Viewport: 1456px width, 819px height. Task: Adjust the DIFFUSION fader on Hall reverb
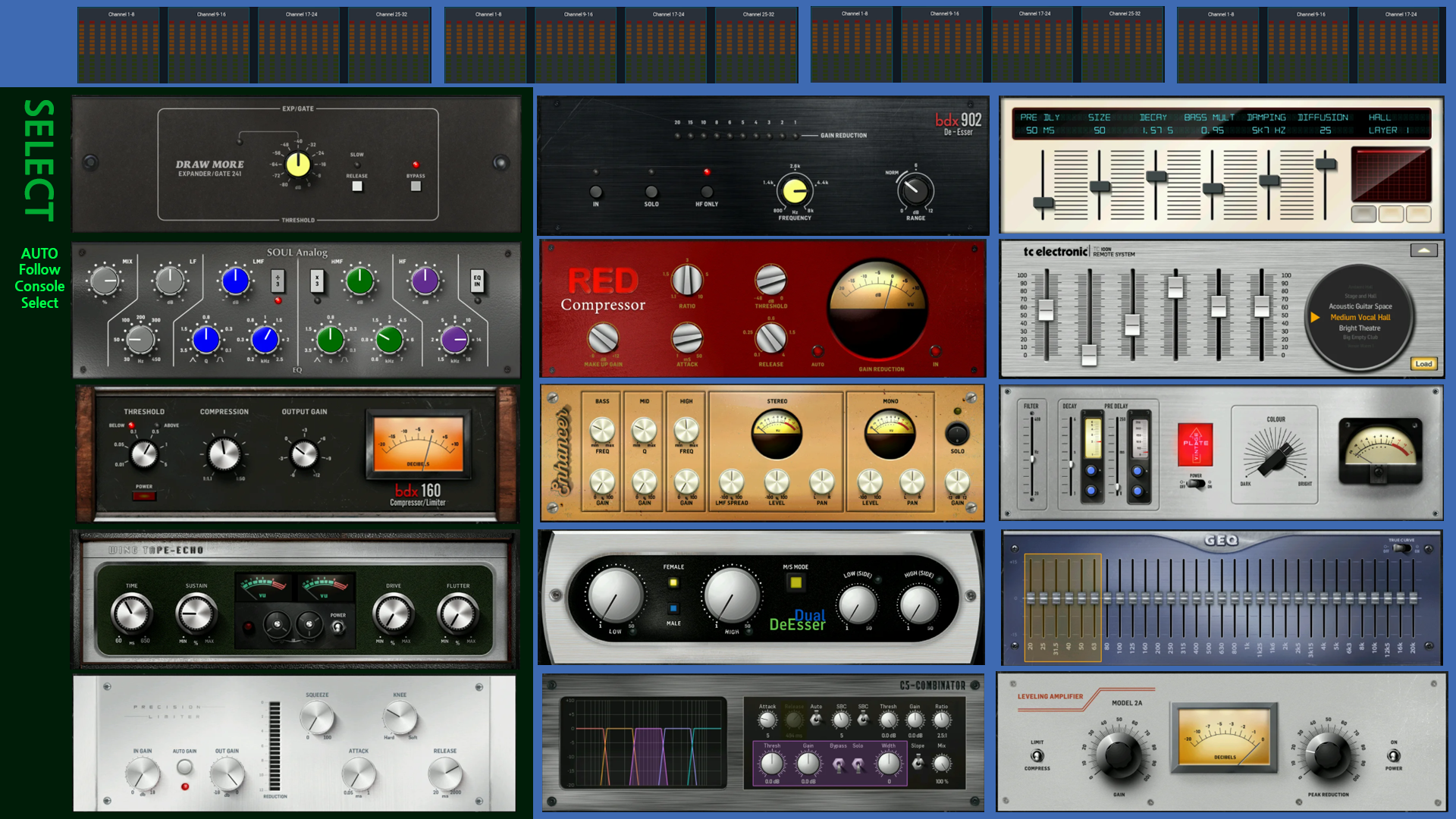(1326, 164)
